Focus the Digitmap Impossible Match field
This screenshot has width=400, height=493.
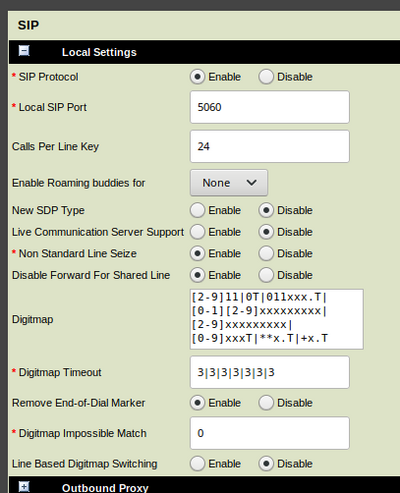pyautogui.click(x=270, y=433)
